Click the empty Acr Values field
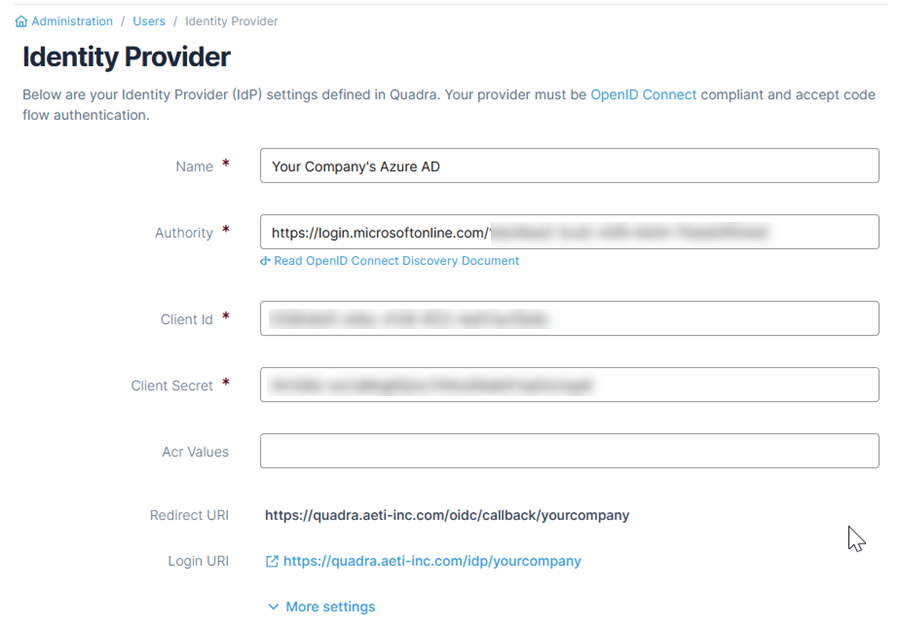The height and width of the screenshot is (627, 900). tap(569, 451)
